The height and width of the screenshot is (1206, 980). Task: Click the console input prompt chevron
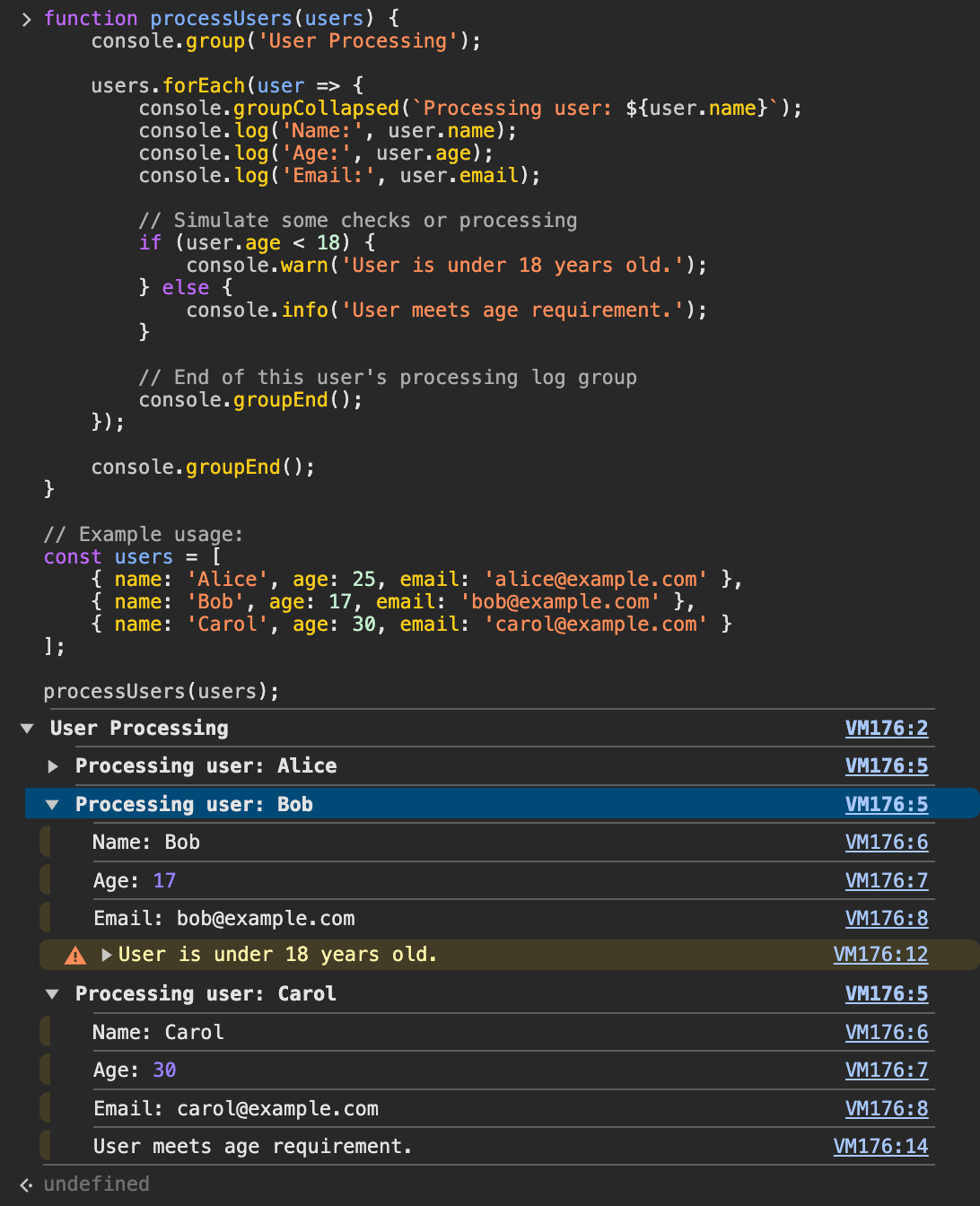26,19
